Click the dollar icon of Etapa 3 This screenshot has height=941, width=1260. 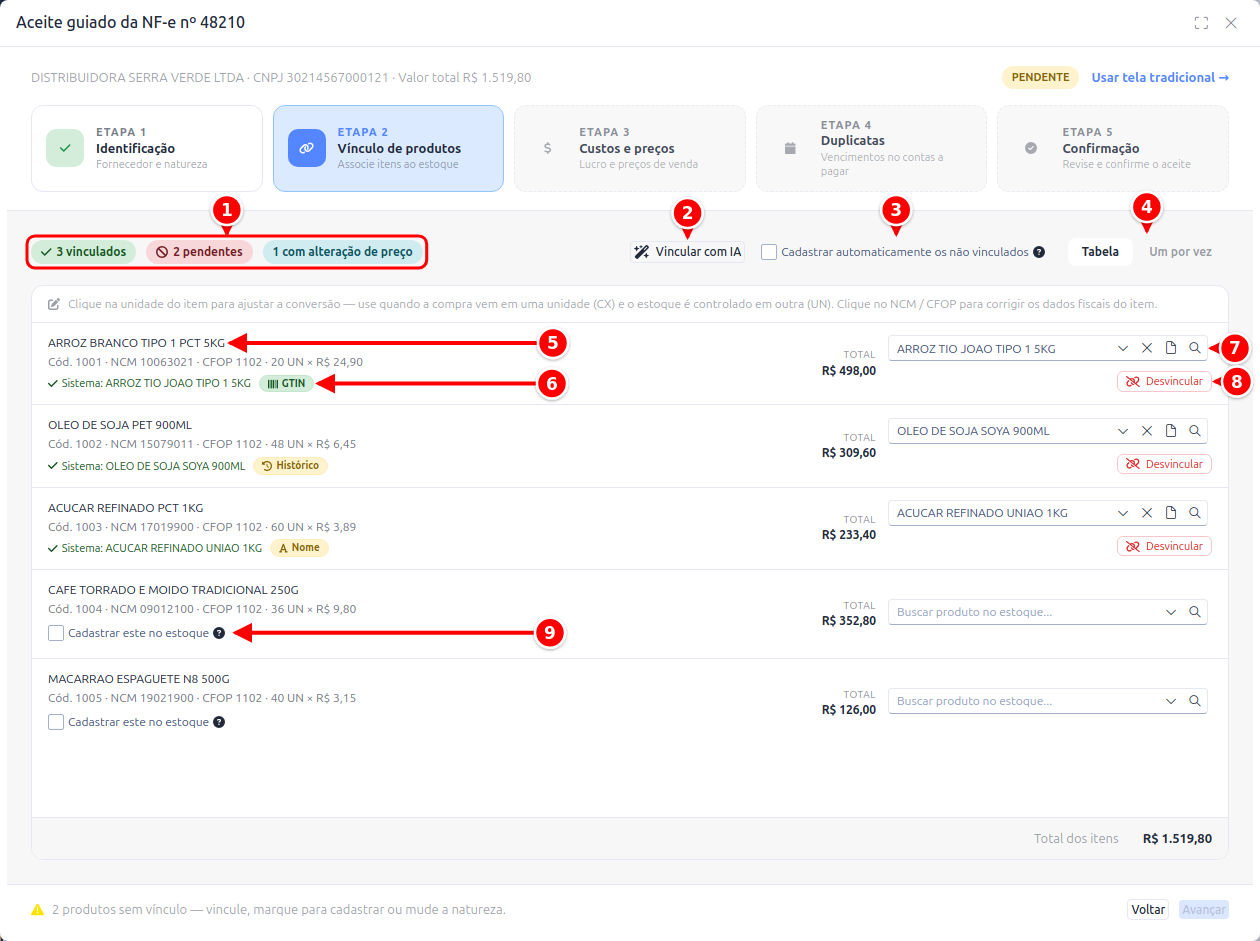548,148
